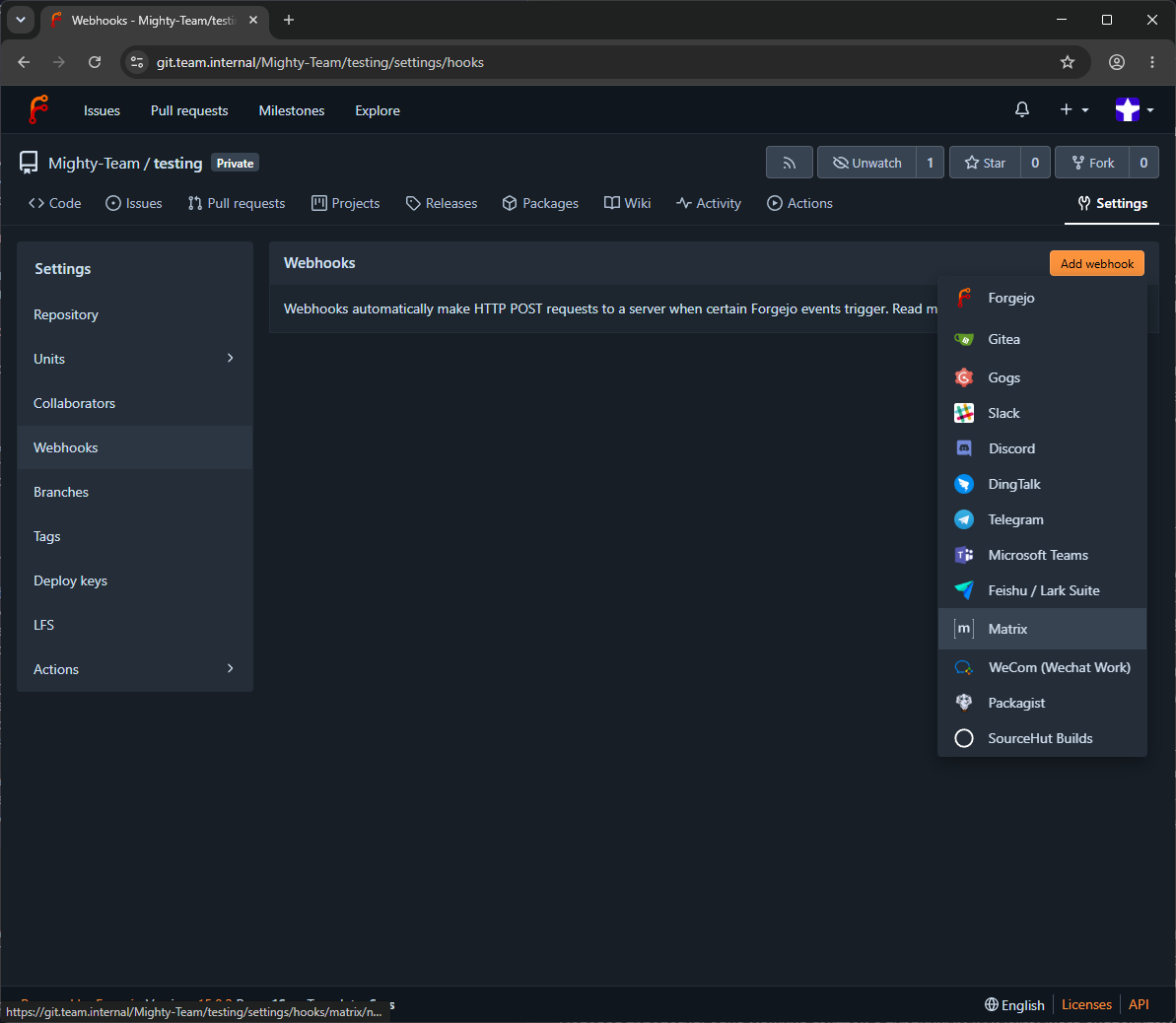The height and width of the screenshot is (1023, 1176).
Task: Pick the Telegram webhook option
Action: coord(1042,519)
